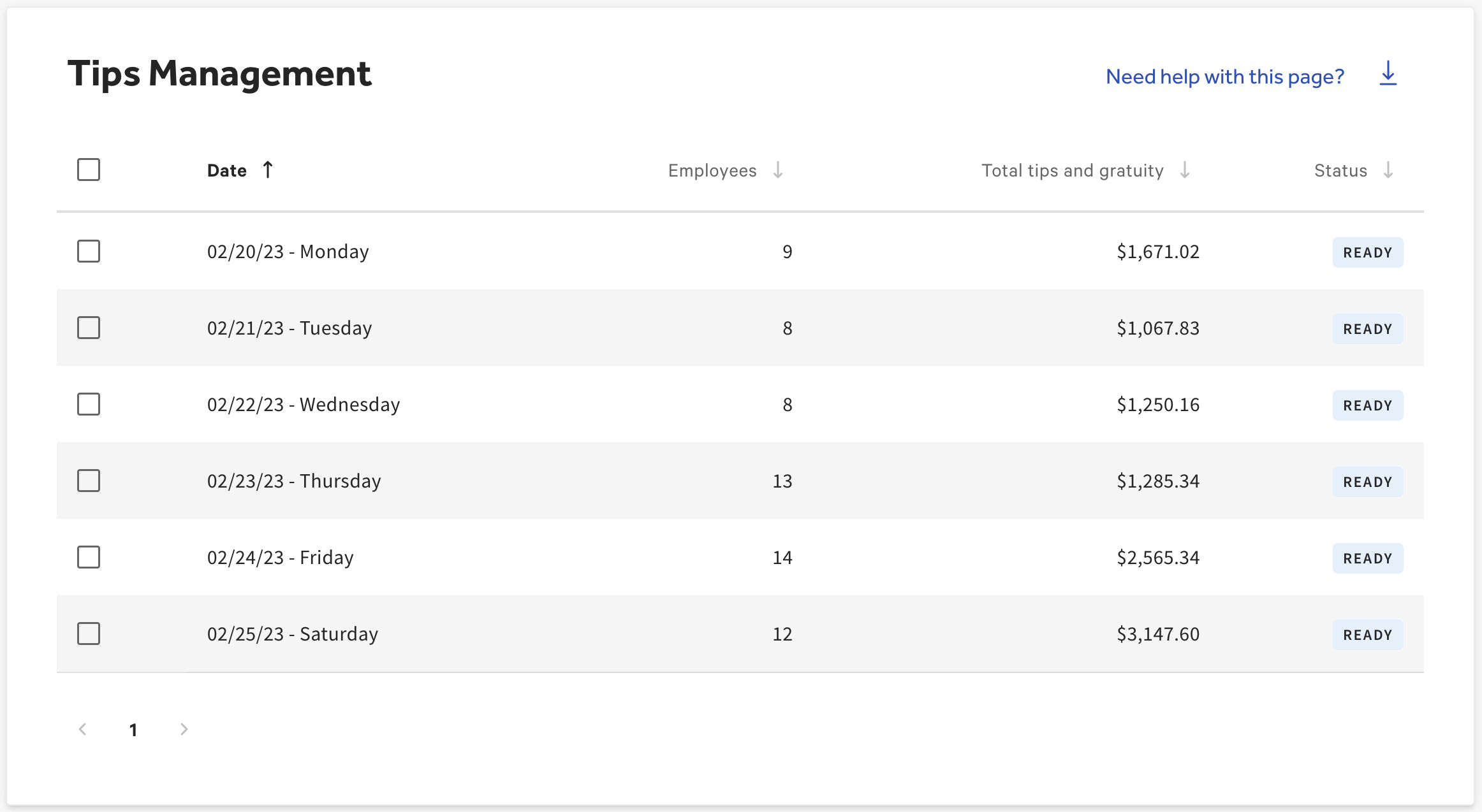Click the next page chevron
Image resolution: width=1482 pixels, height=812 pixels.
pos(184,729)
